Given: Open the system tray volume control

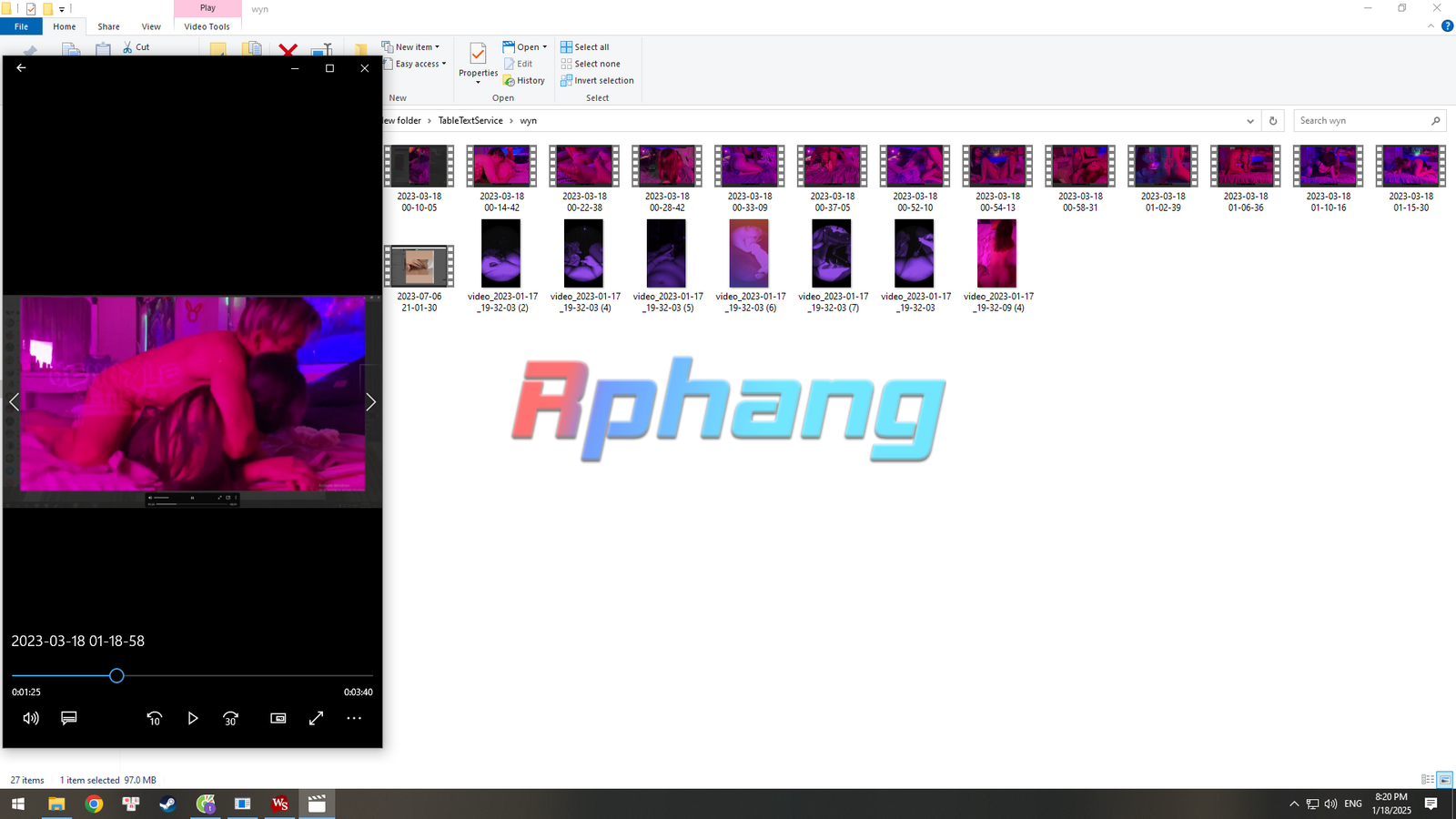Looking at the screenshot, I should click(1330, 804).
